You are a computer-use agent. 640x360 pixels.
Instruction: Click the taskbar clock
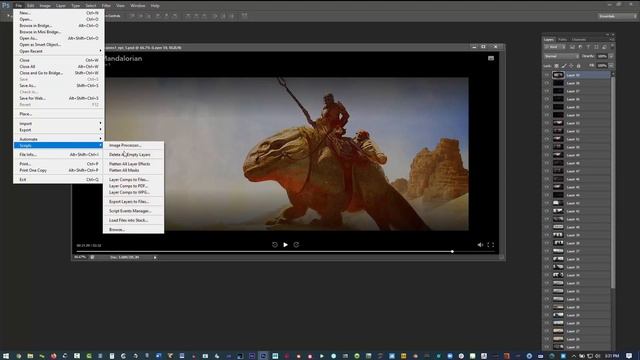612,356
